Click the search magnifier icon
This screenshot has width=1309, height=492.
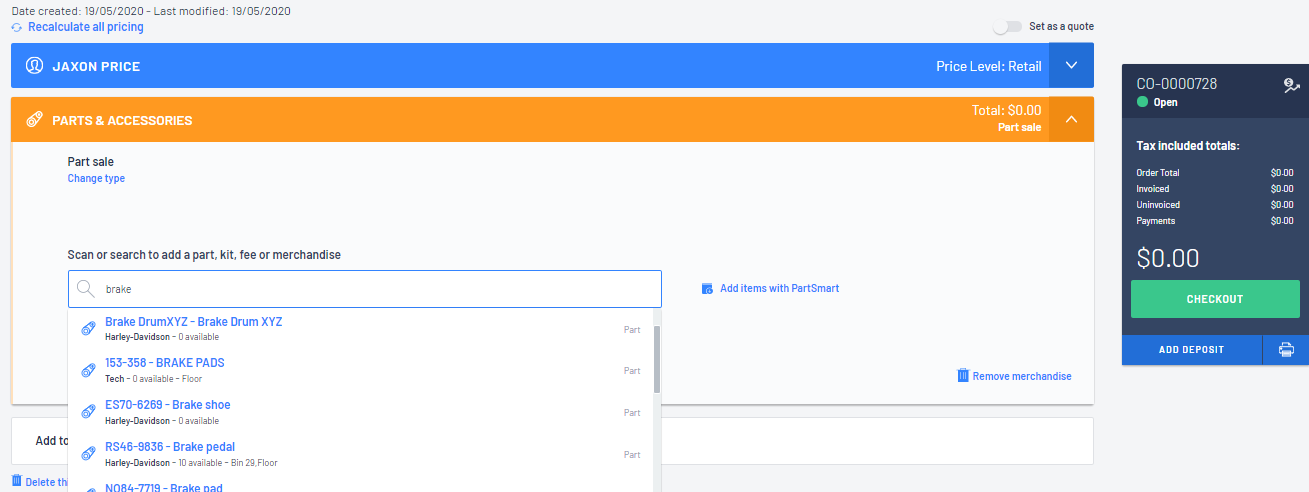tap(86, 289)
